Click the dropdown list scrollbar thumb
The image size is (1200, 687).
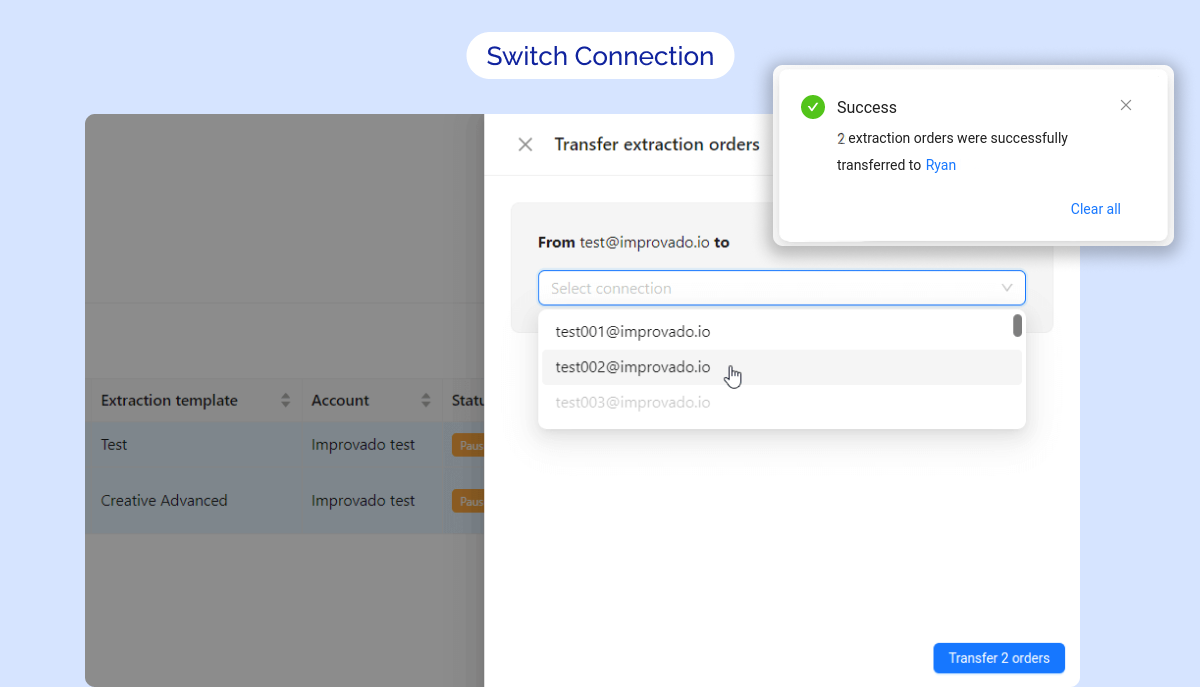click(1017, 326)
